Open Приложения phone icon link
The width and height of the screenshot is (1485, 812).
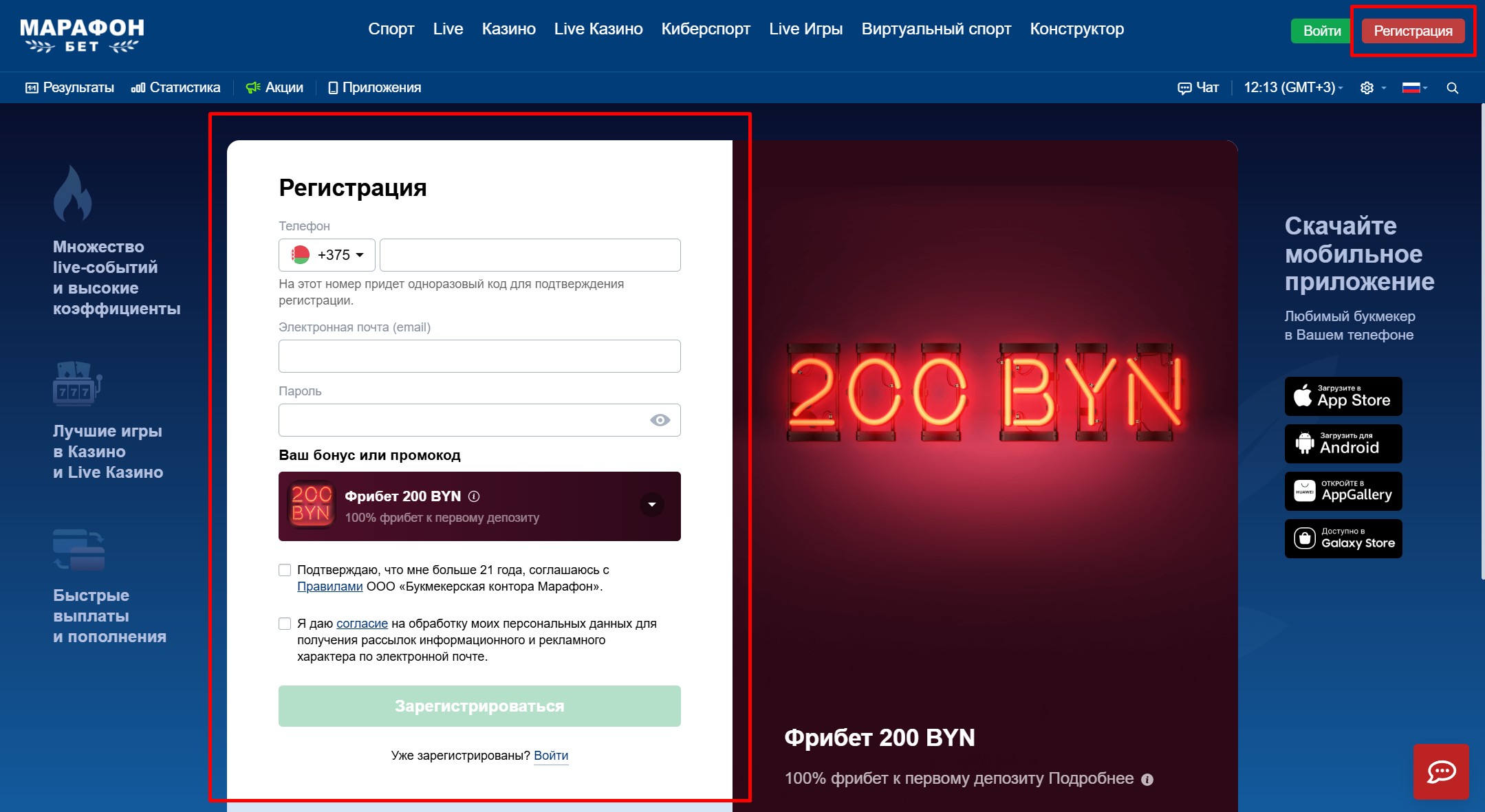pos(375,87)
